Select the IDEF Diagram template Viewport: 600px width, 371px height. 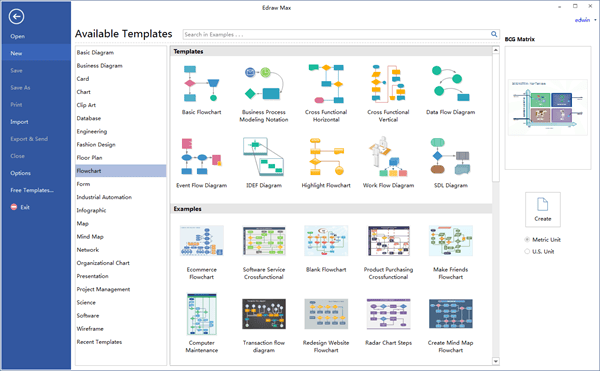click(x=264, y=163)
